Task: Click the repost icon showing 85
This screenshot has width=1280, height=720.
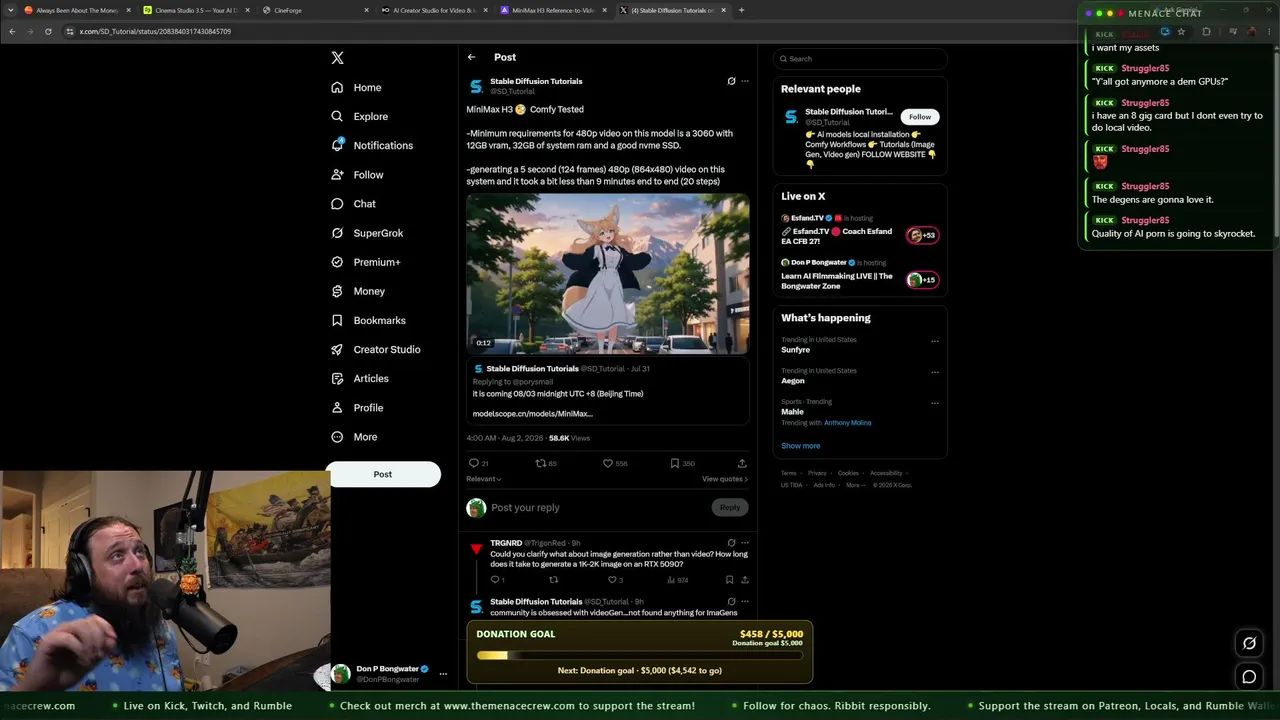Action: tap(541, 463)
